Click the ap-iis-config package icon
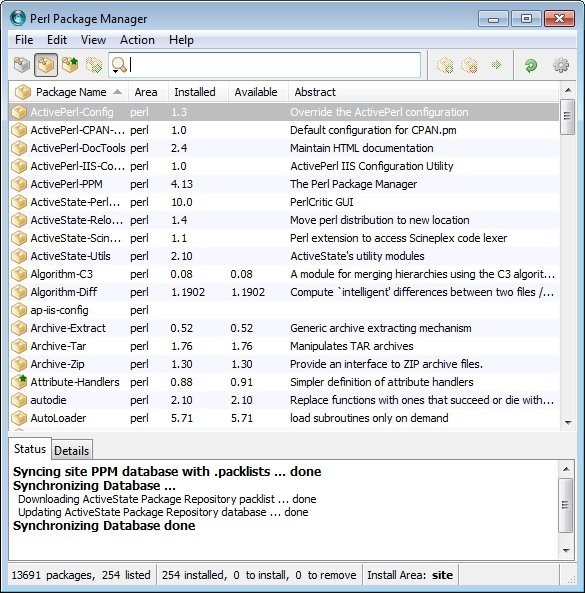 pyautogui.click(x=19, y=310)
